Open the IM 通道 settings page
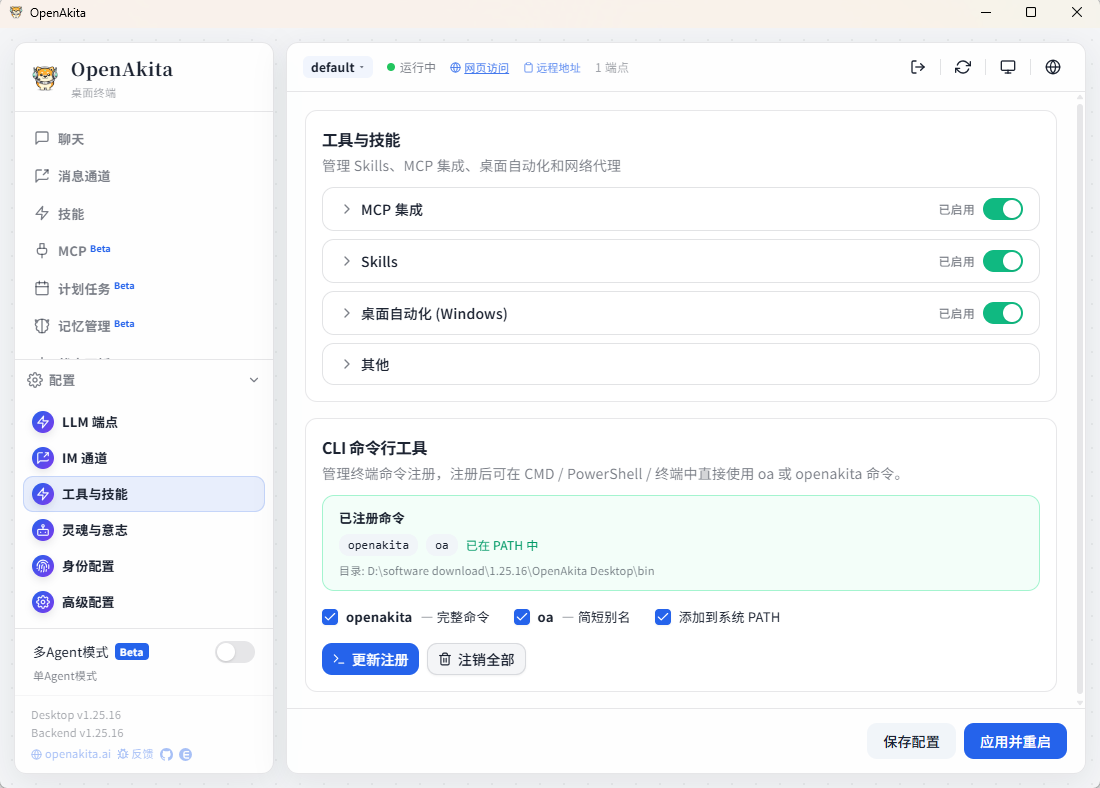Image resolution: width=1100 pixels, height=788 pixels. (144, 458)
